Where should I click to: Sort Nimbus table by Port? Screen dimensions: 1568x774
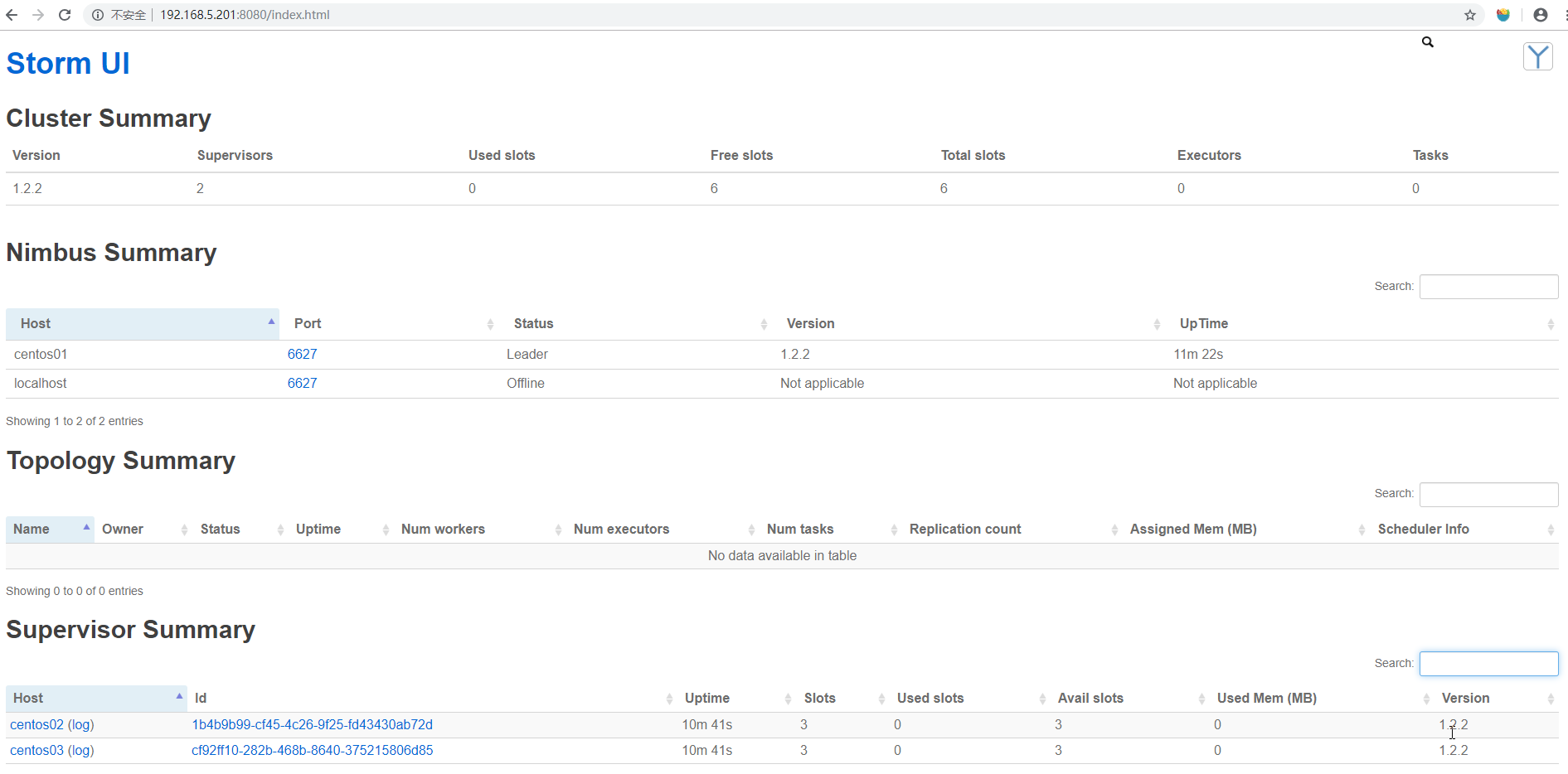tap(389, 324)
